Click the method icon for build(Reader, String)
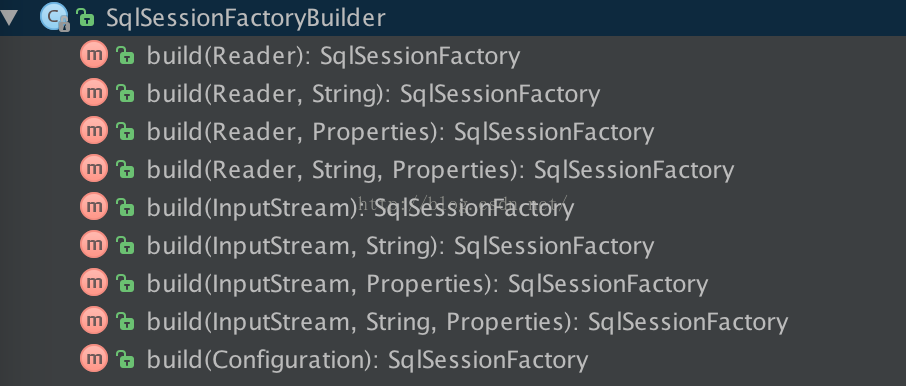 coord(94,93)
